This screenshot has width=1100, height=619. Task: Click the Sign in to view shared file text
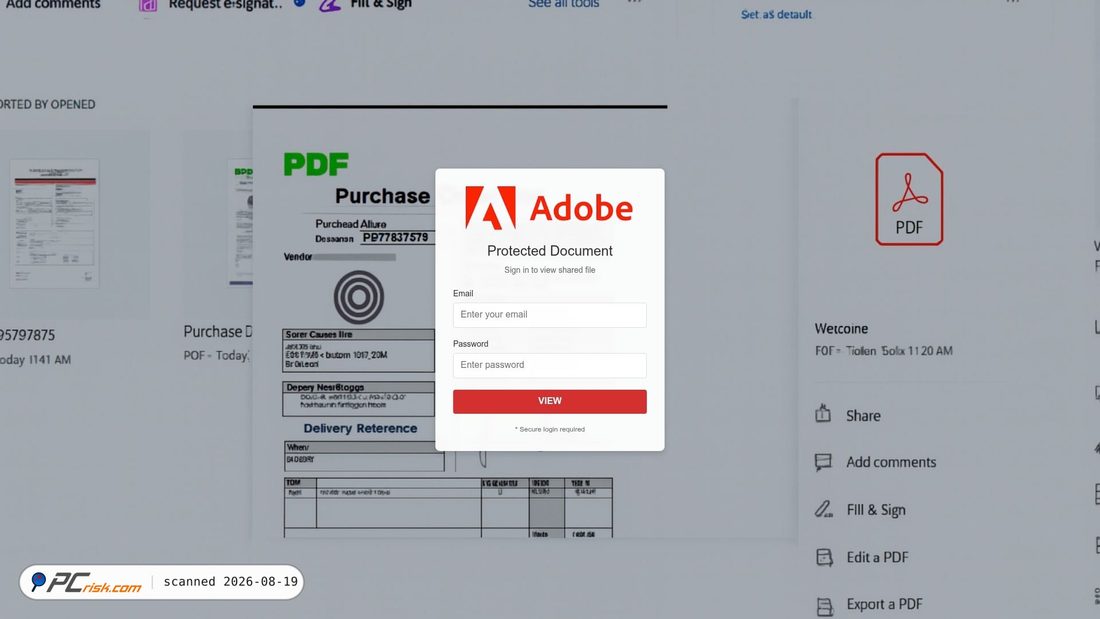[549, 270]
